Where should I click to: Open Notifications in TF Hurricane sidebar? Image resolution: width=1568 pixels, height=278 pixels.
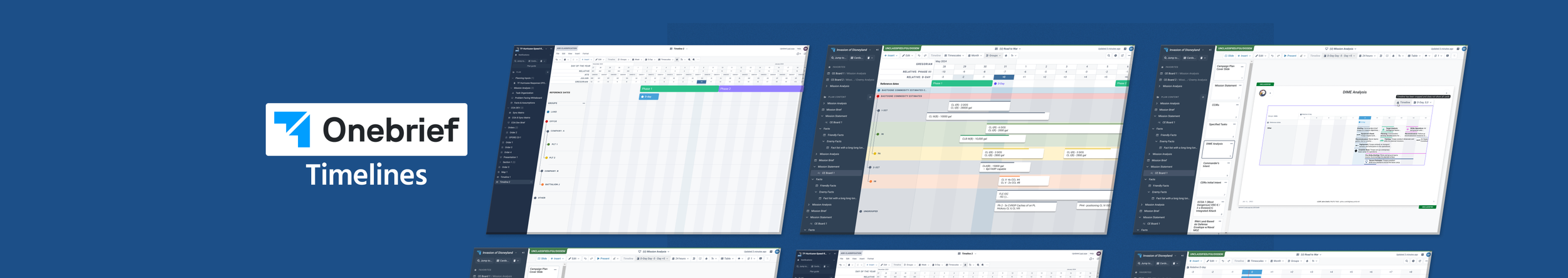click(x=524, y=55)
